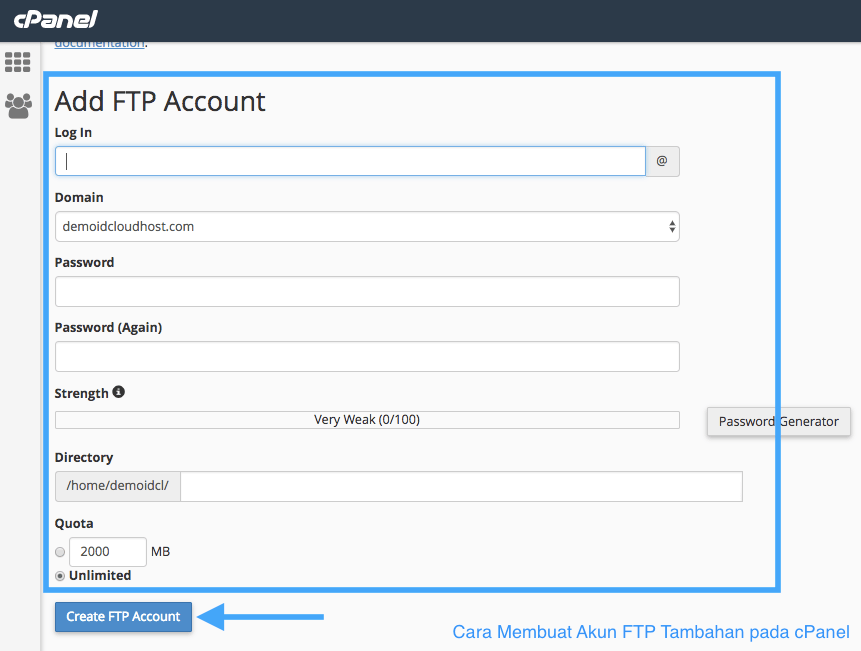Click the /home/demoidcl/ directory prefix
This screenshot has width=861, height=651.
[117, 486]
